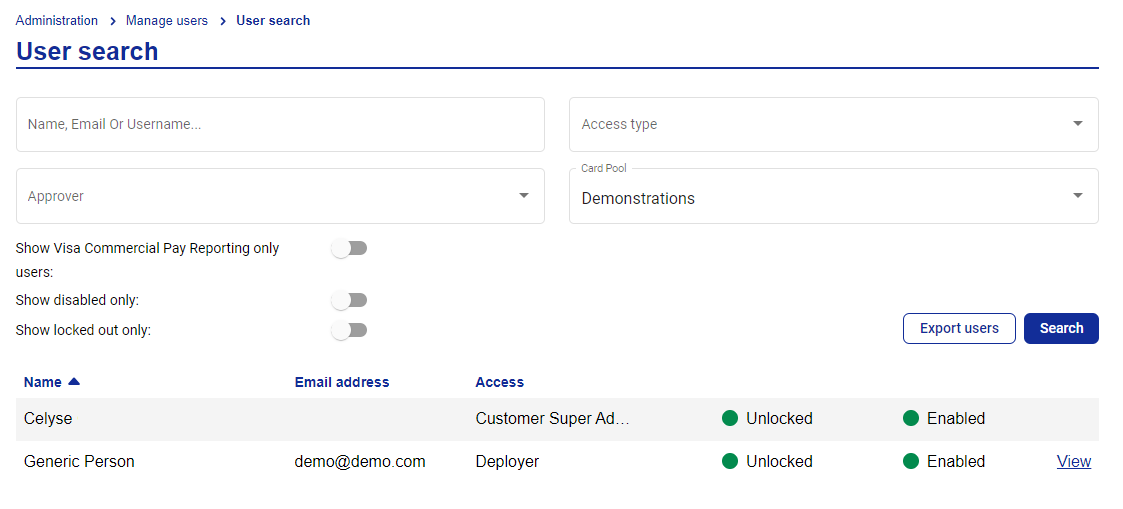Image resolution: width=1123 pixels, height=509 pixels.
Task: Click the User search page heading
Action: point(87,52)
